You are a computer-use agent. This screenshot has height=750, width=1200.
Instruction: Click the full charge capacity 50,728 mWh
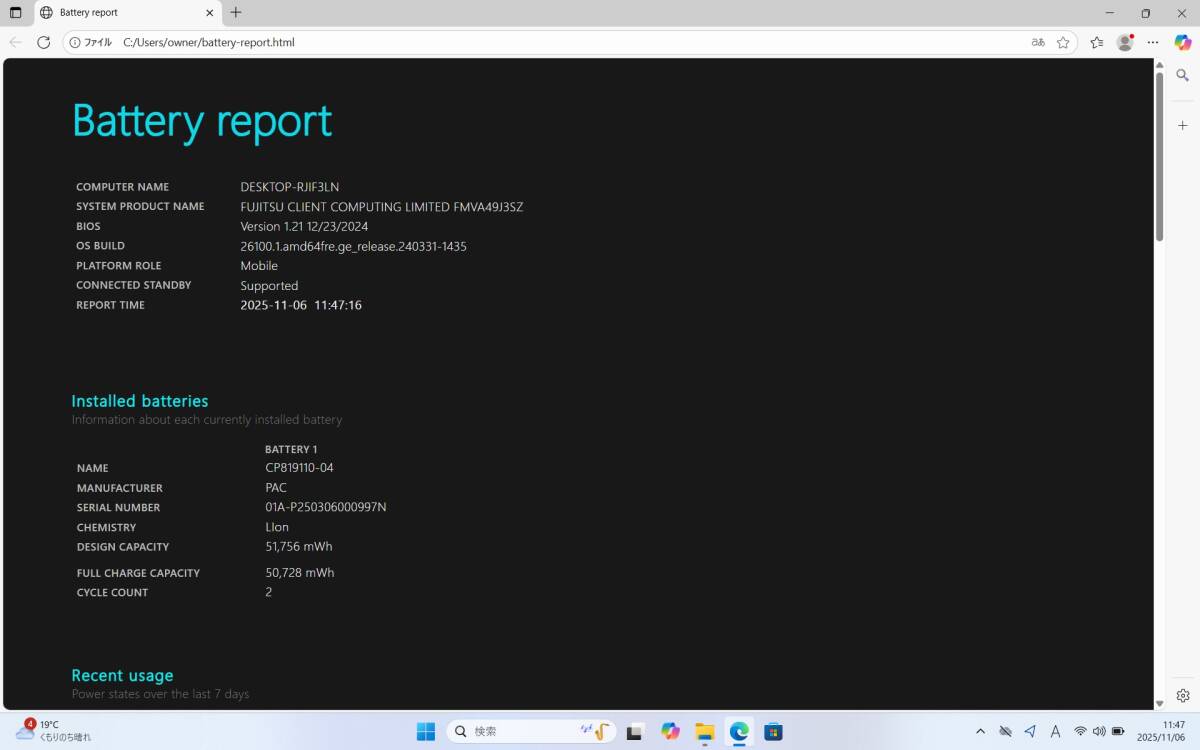pyautogui.click(x=300, y=573)
